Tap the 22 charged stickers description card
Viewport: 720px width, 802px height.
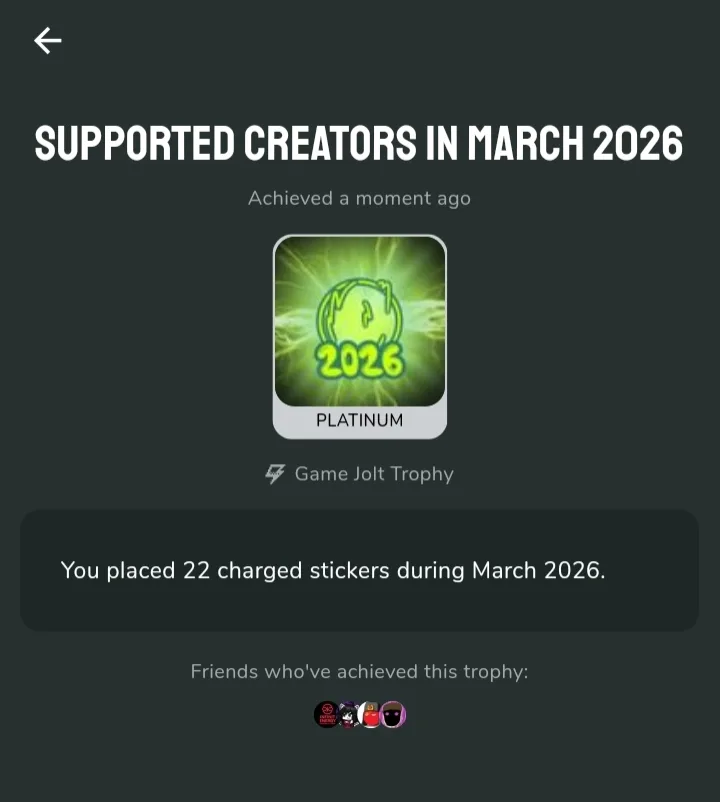[x=359, y=570]
